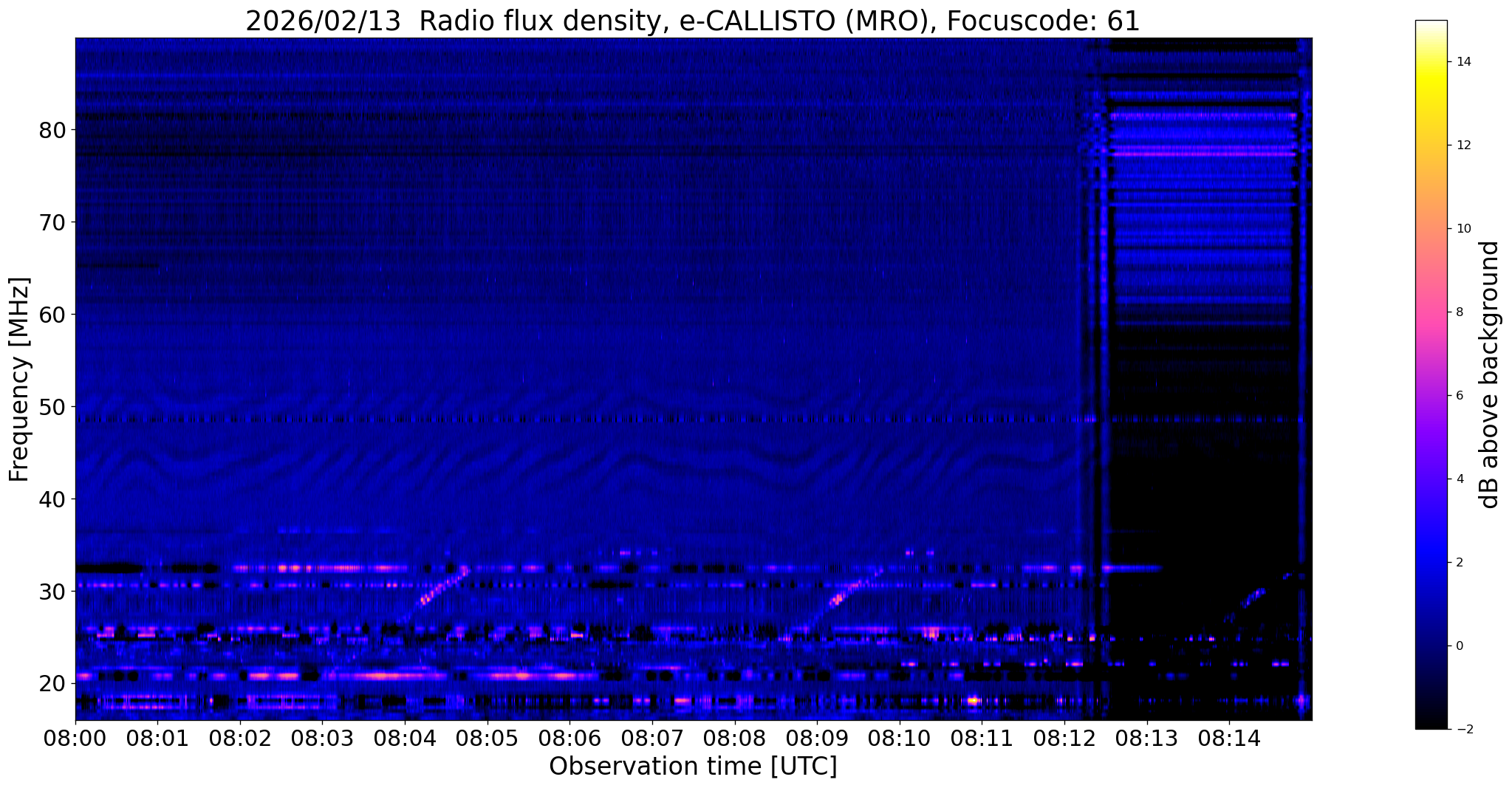Click the 08:01 time tick label
The width and height of the screenshot is (1512, 788).
(x=157, y=738)
